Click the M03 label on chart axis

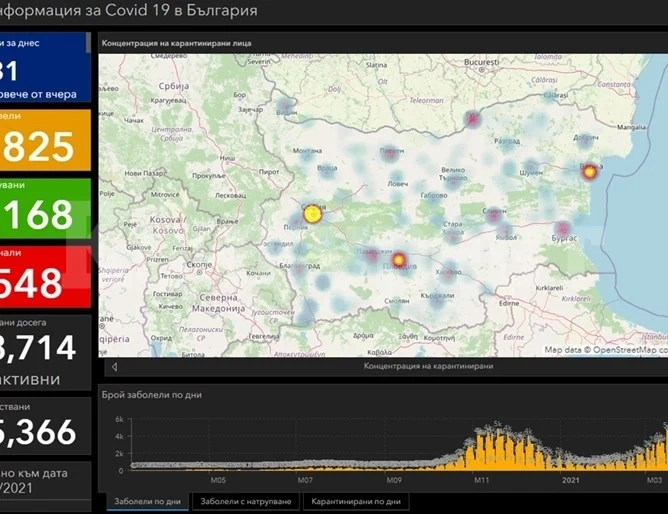tap(654, 480)
